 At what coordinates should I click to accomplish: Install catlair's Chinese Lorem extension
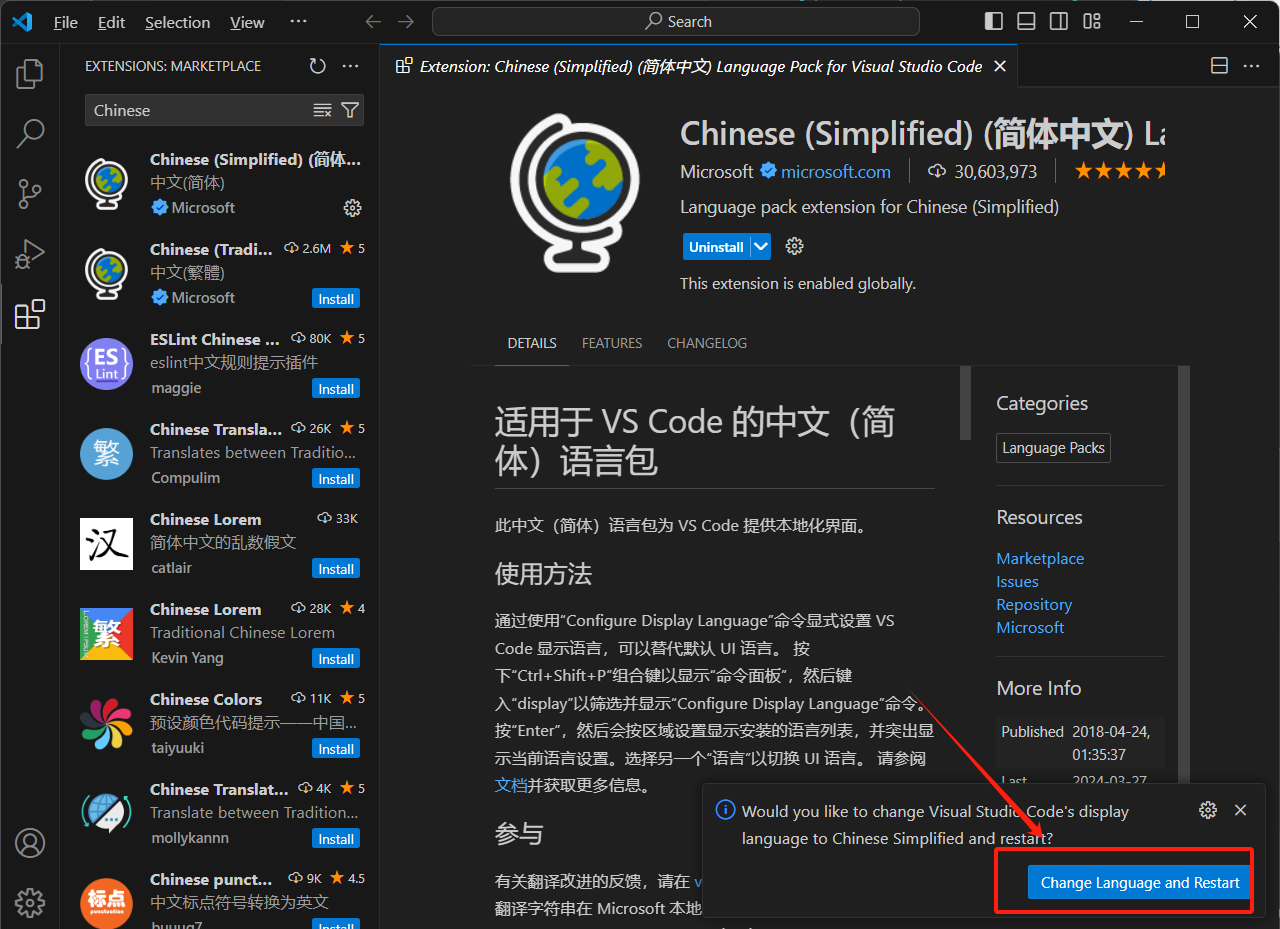click(336, 569)
